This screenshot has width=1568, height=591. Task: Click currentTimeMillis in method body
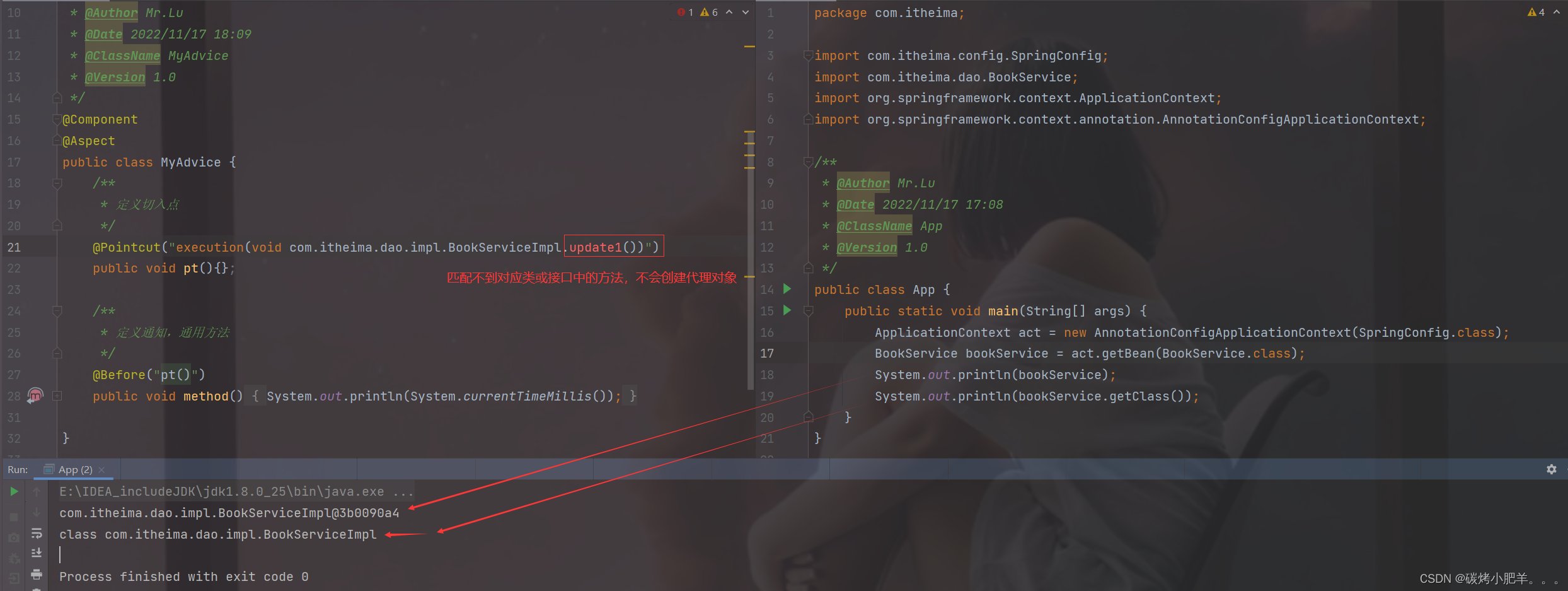528,396
